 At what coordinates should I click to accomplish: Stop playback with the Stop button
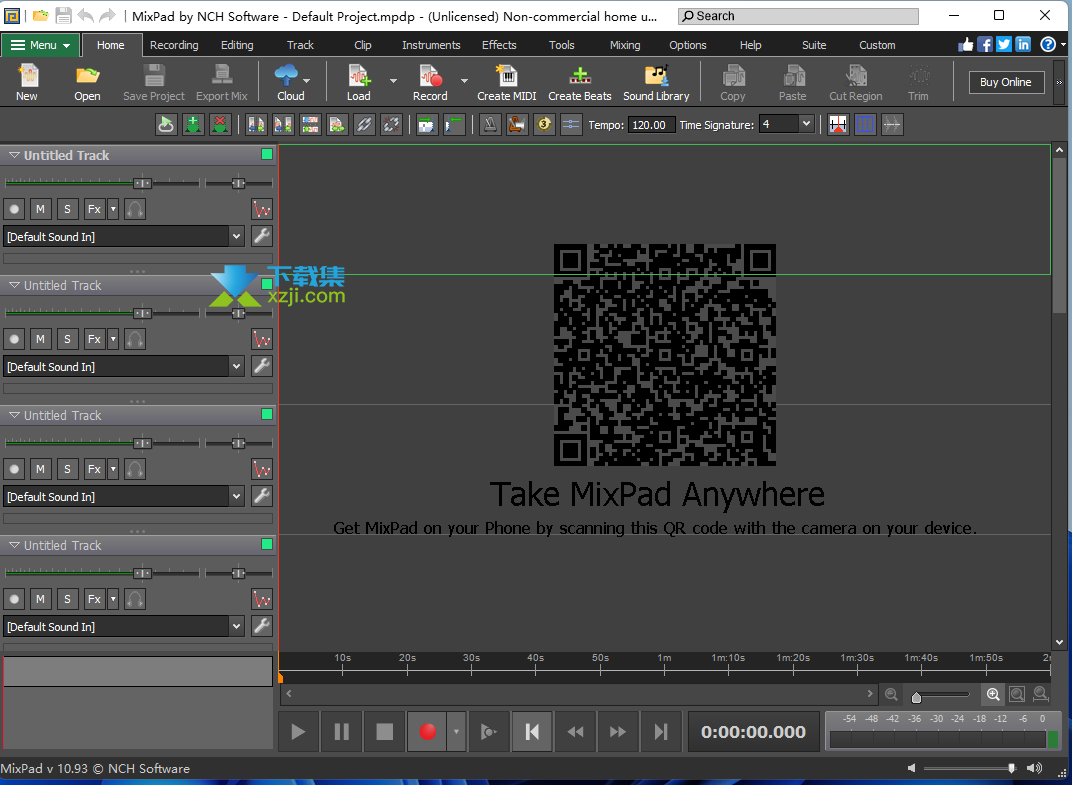point(384,732)
